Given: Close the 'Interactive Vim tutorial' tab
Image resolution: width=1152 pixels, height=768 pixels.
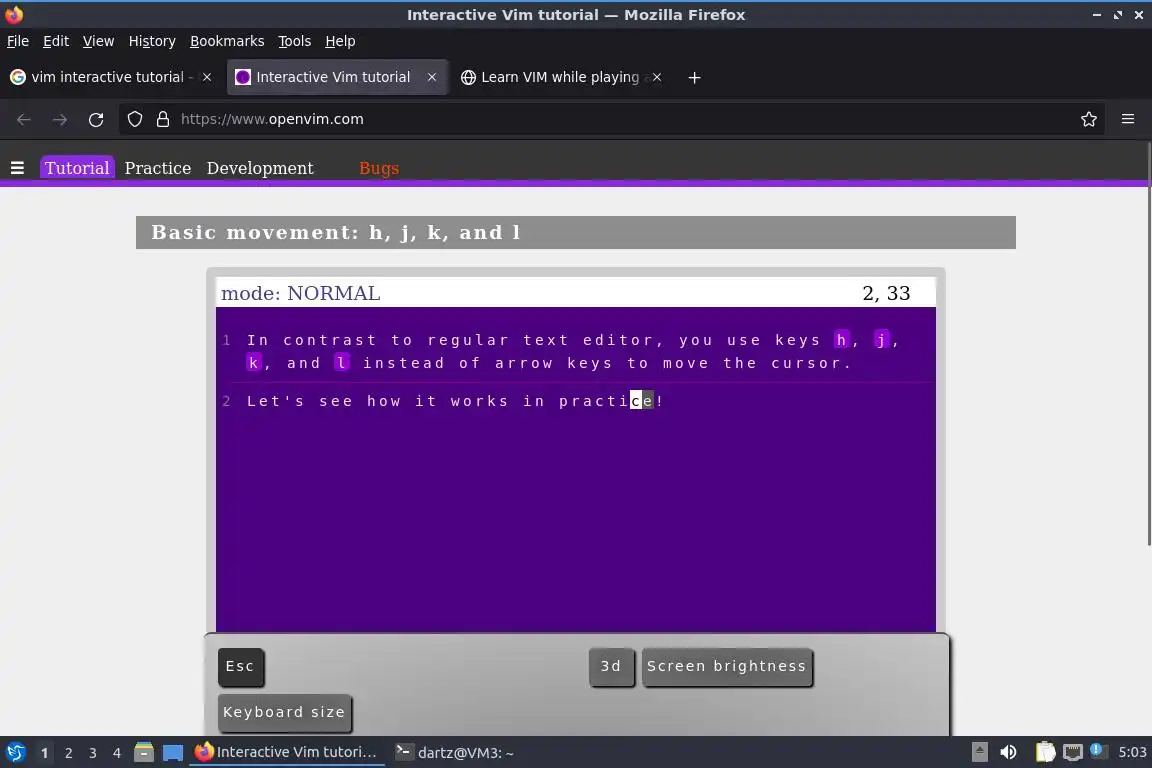Looking at the screenshot, I should point(432,77).
